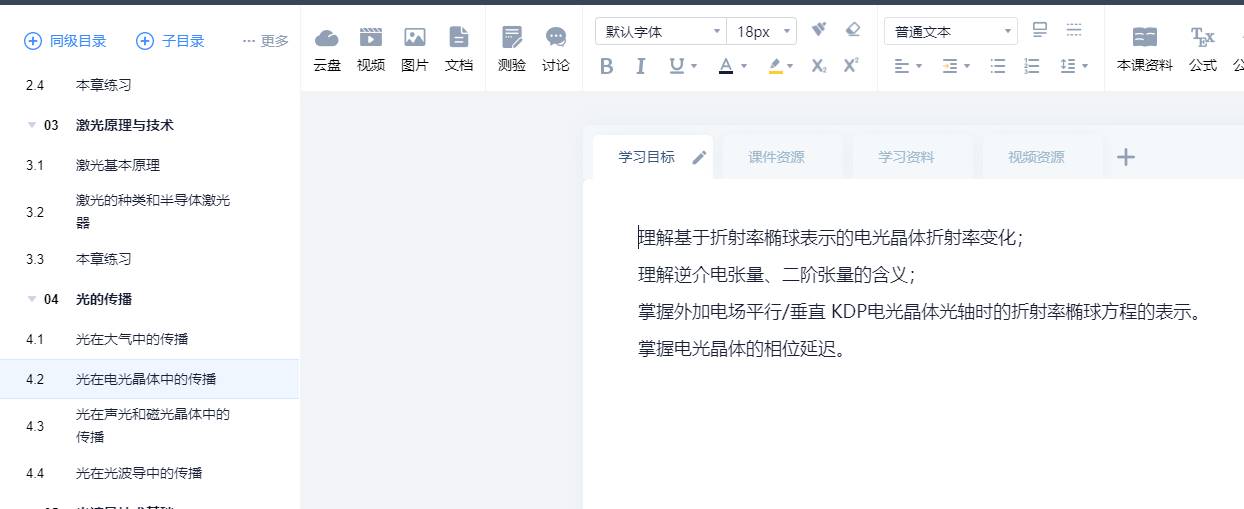Screen dimensions: 1244x509
Task: Click the 云盘 cloud drive icon
Action: click(x=326, y=39)
